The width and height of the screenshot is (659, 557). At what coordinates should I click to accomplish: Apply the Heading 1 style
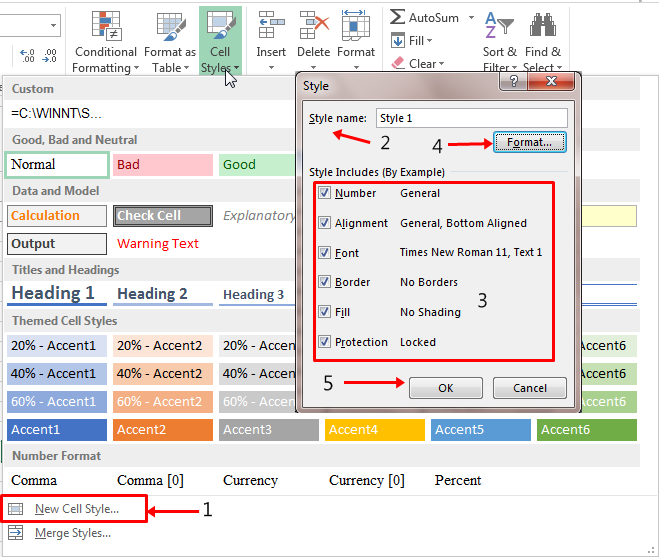[57, 293]
